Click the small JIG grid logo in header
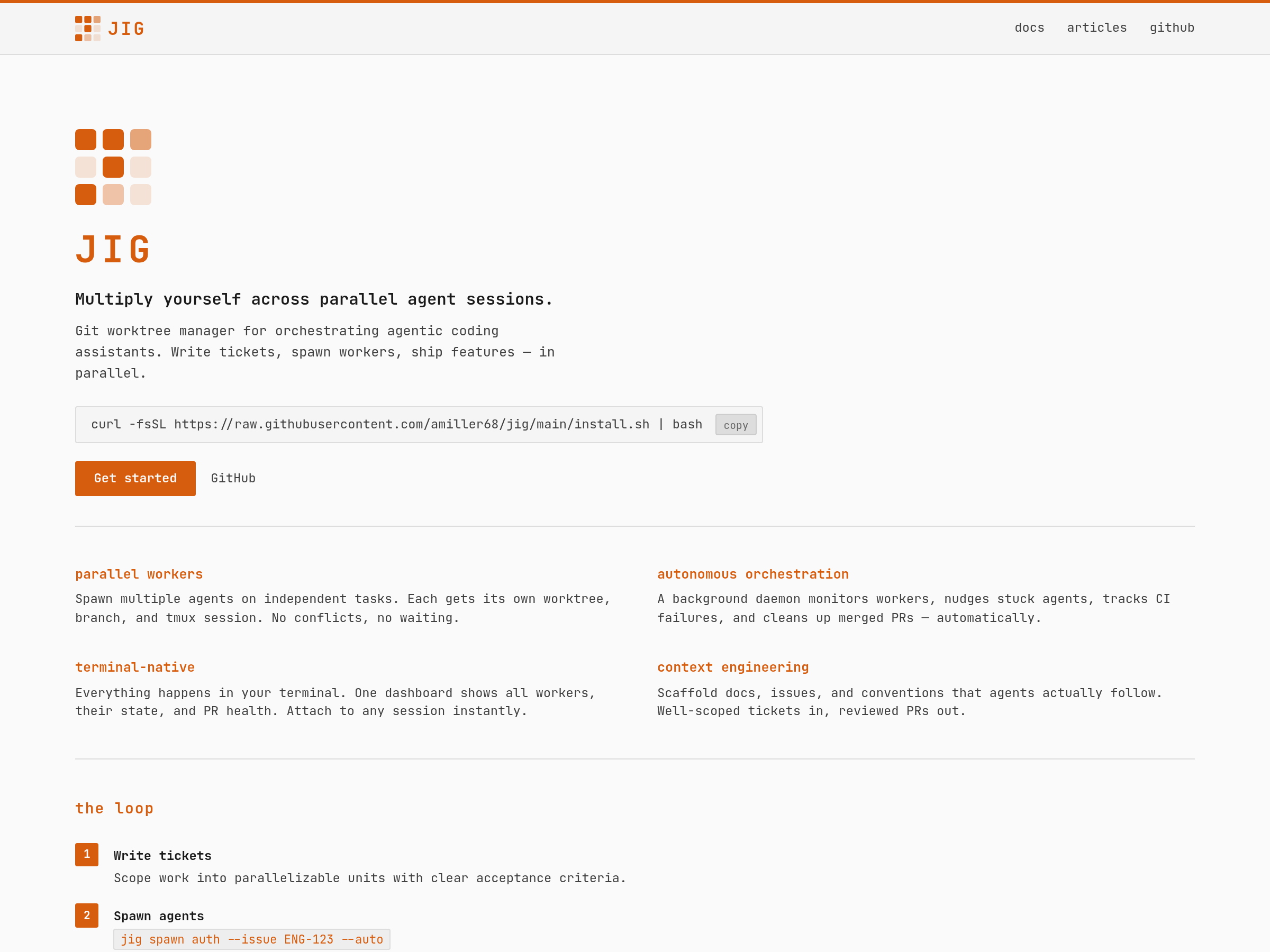The width and height of the screenshot is (1270, 952). click(x=87, y=28)
